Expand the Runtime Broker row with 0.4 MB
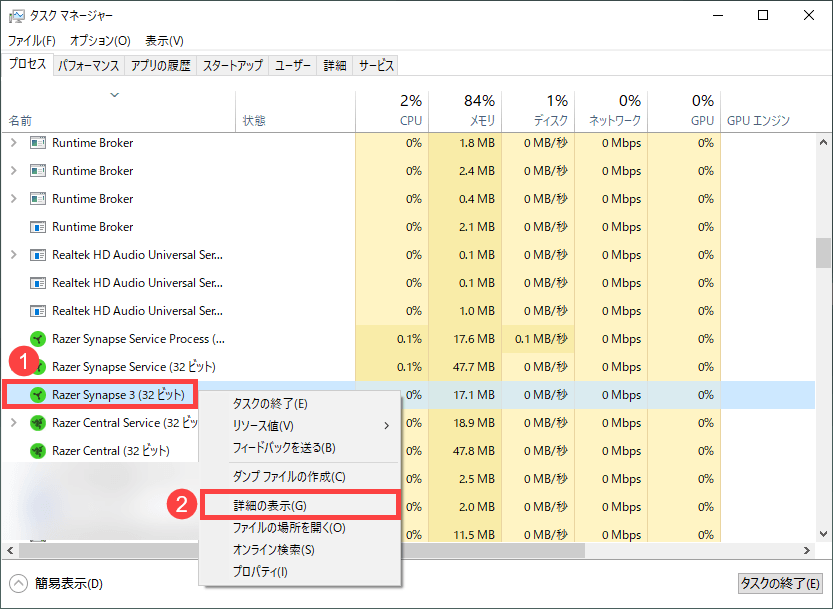The height and width of the screenshot is (609, 833). pos(14,199)
